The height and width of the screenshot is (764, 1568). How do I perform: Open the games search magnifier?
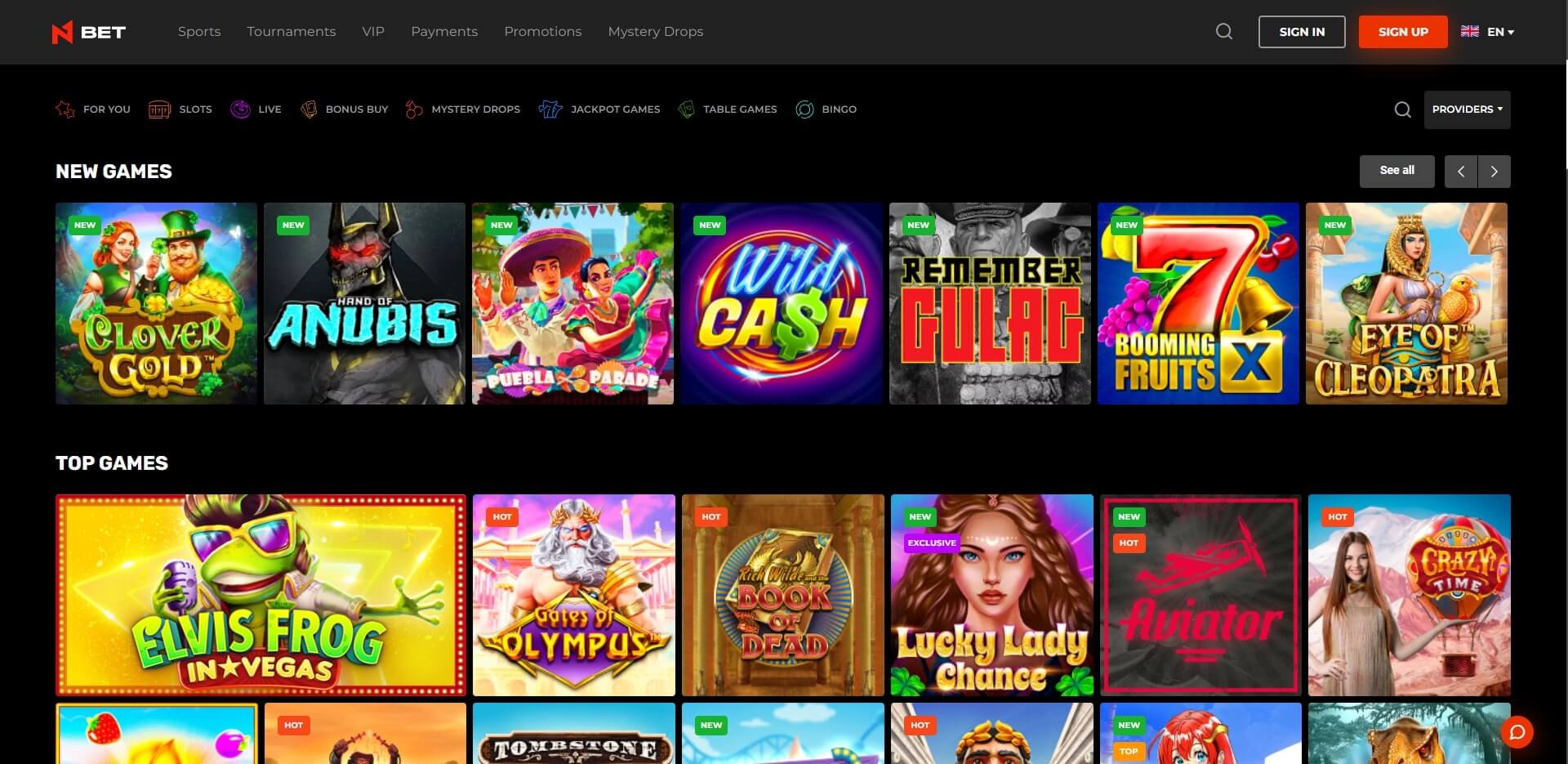point(1402,109)
